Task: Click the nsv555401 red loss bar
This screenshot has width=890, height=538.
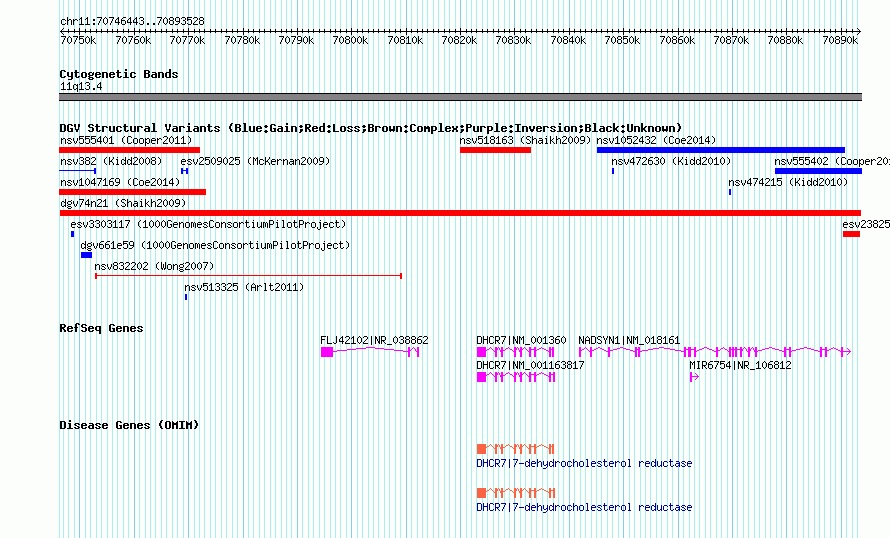Action: [129, 150]
